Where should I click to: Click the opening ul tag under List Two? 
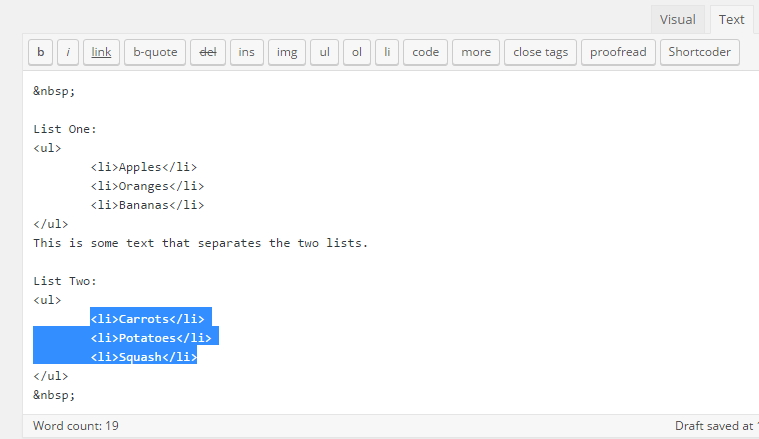pyautogui.click(x=47, y=300)
